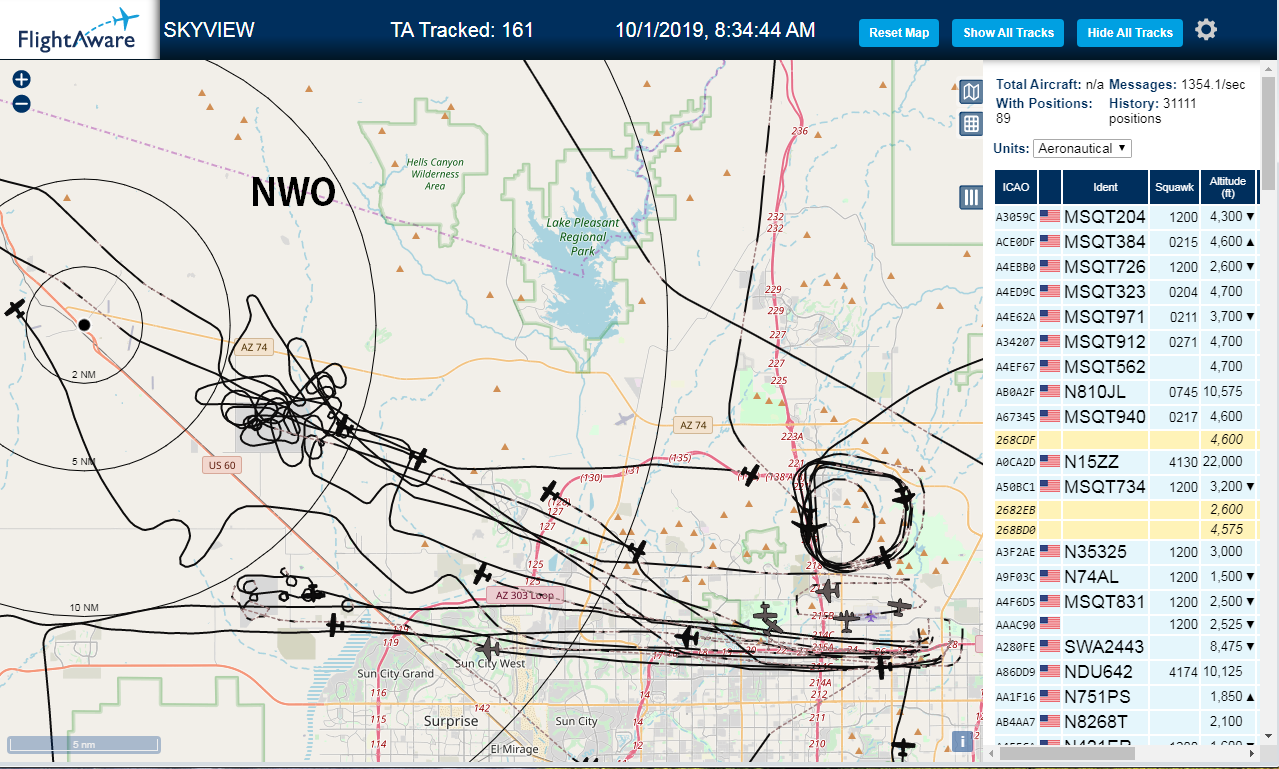Select the MSQT831 aircraft row
This screenshot has height=769, width=1279.
pos(1125,601)
